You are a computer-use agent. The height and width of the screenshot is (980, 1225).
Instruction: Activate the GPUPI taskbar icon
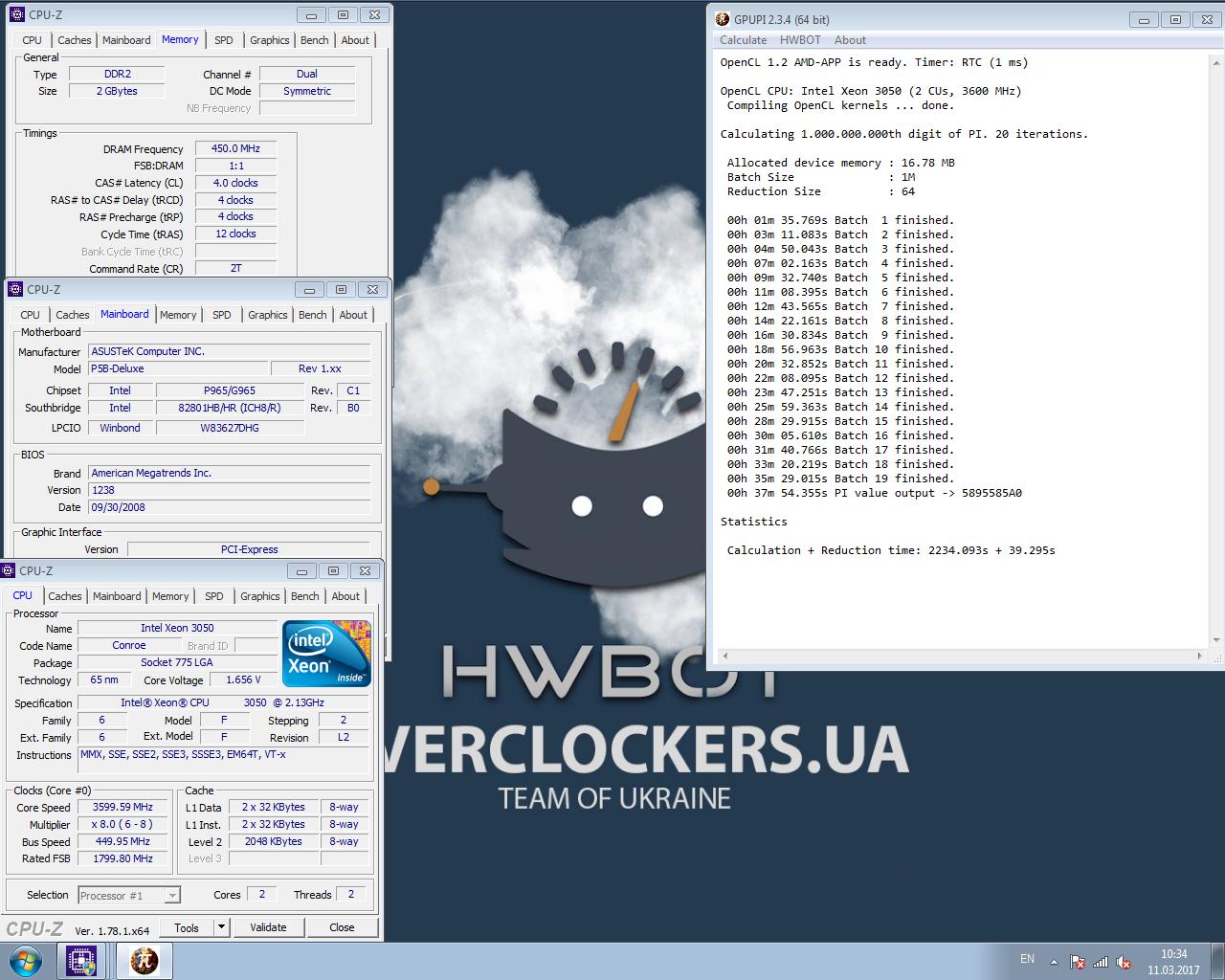pyautogui.click(x=145, y=961)
